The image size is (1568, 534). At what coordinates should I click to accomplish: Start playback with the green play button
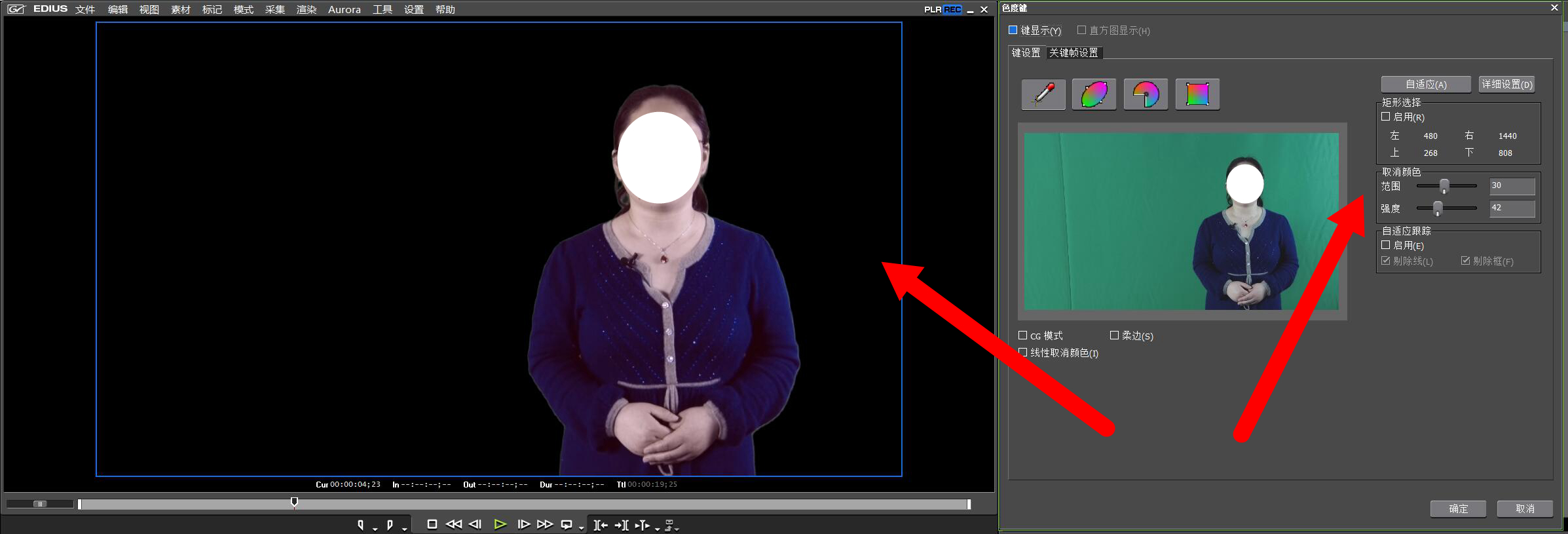click(500, 524)
